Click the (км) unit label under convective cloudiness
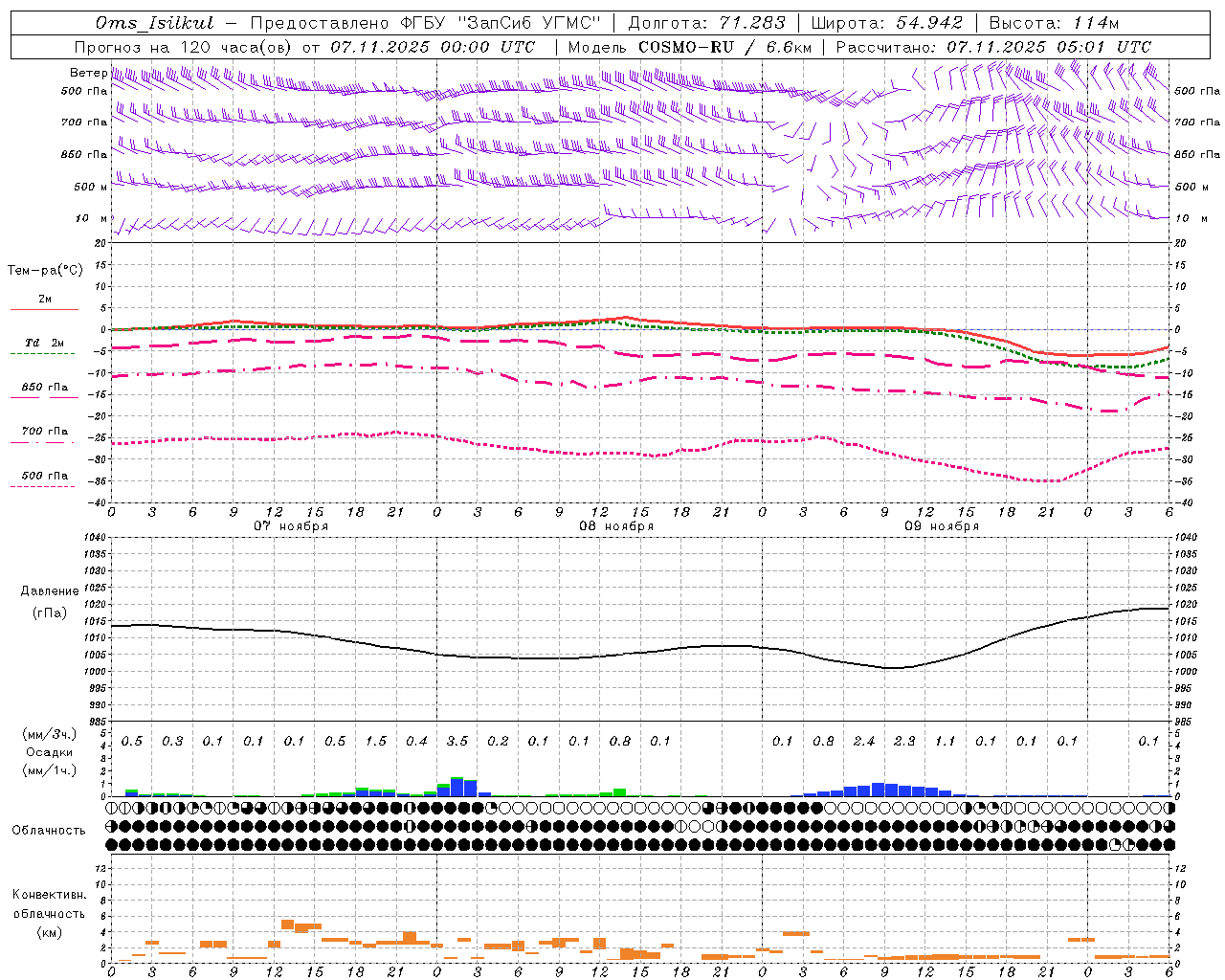The image size is (1225, 980). 49,932
